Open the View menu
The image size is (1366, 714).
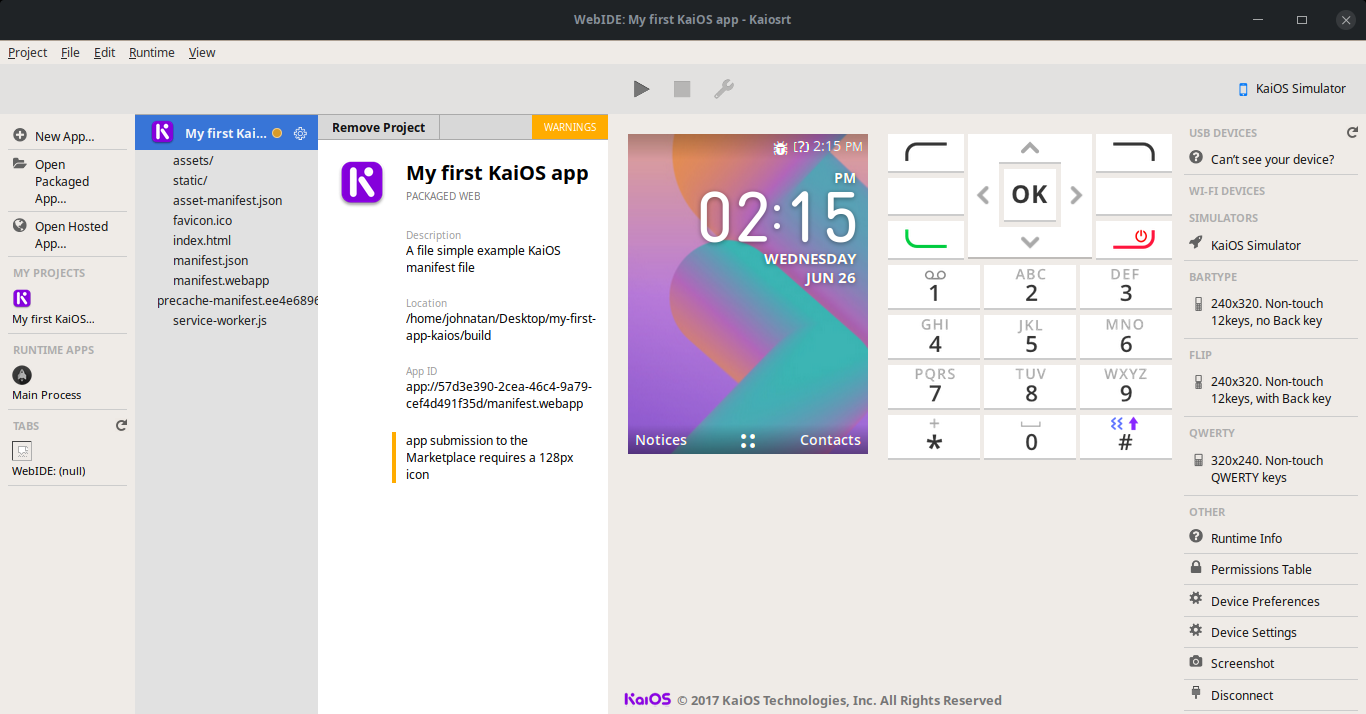click(x=202, y=53)
